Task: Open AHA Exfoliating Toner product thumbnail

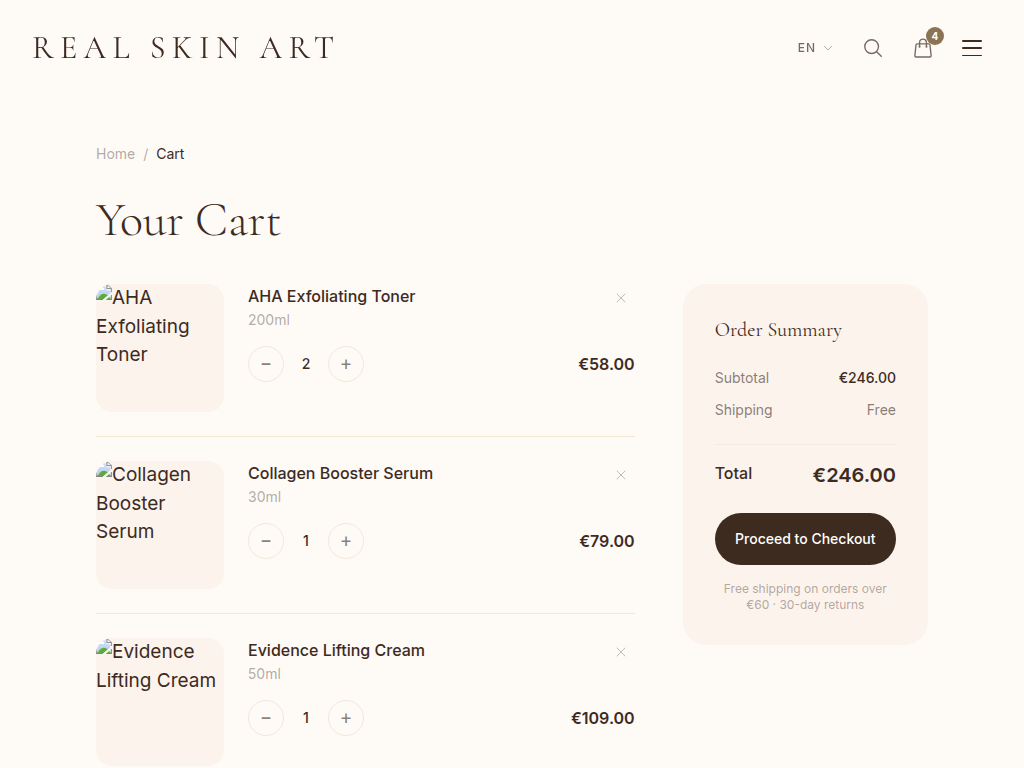Action: click(x=160, y=348)
